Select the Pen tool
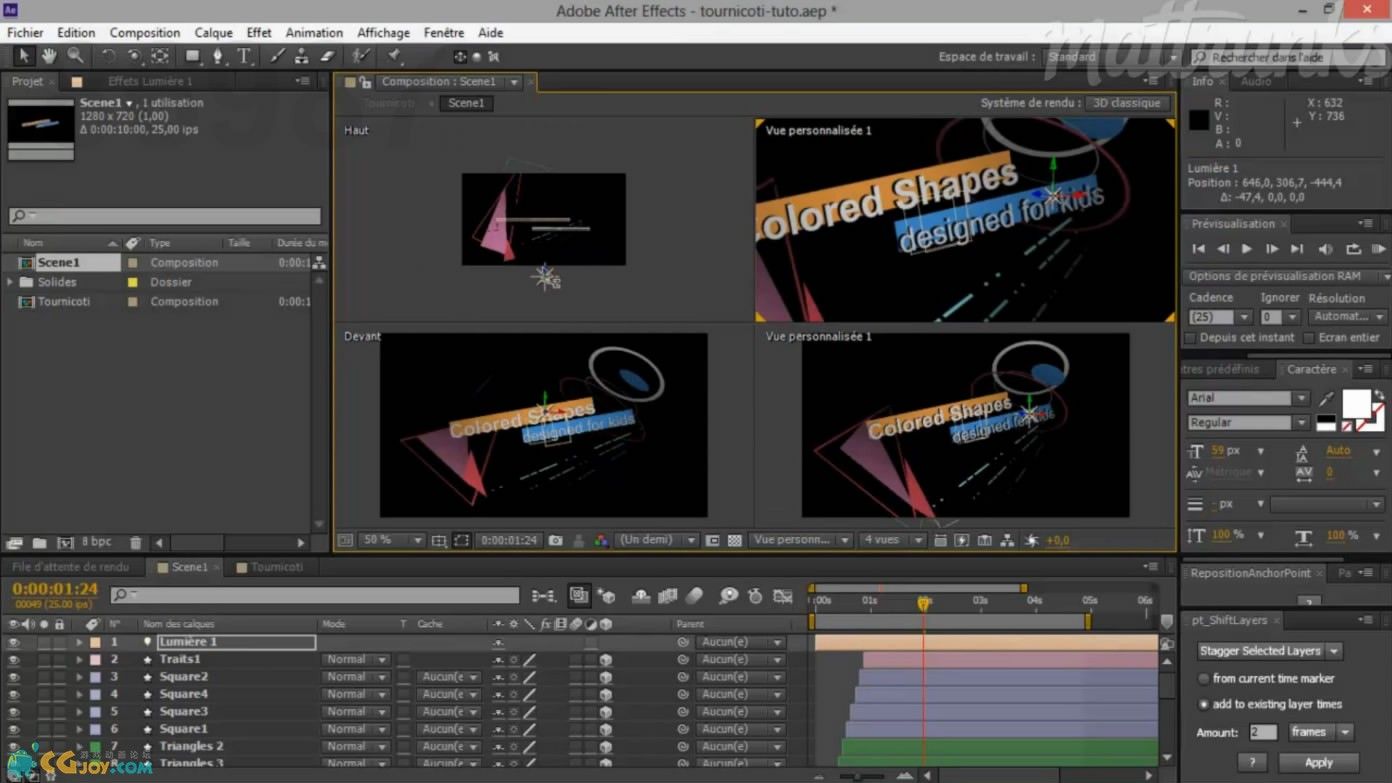The width and height of the screenshot is (1392, 783). [x=218, y=56]
